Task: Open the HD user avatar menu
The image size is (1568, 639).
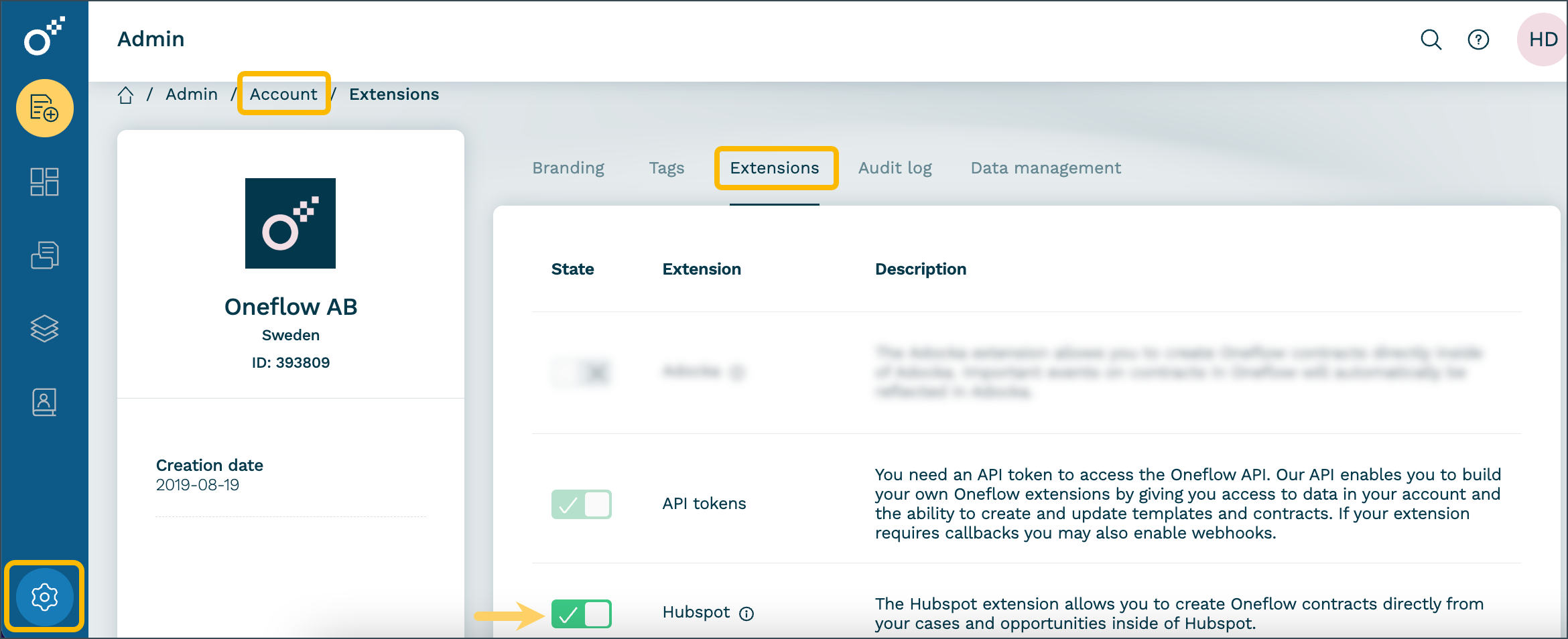Action: point(1543,40)
